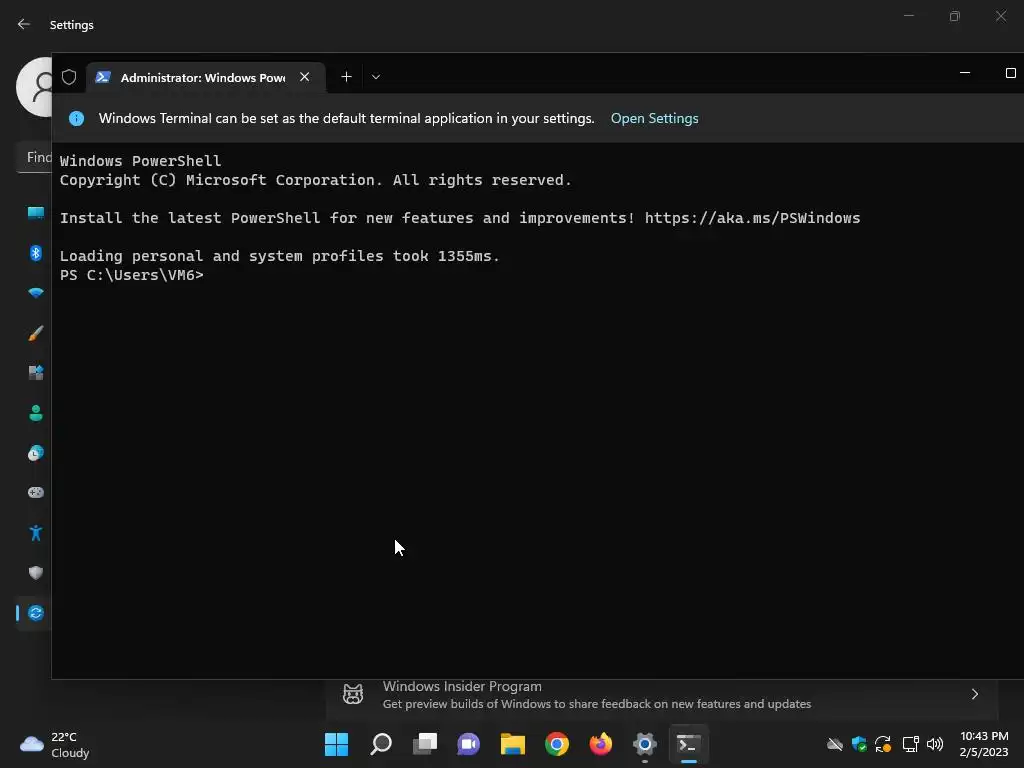Open Teams Chat from taskbar
This screenshot has height=768, width=1024.
pos(468,744)
